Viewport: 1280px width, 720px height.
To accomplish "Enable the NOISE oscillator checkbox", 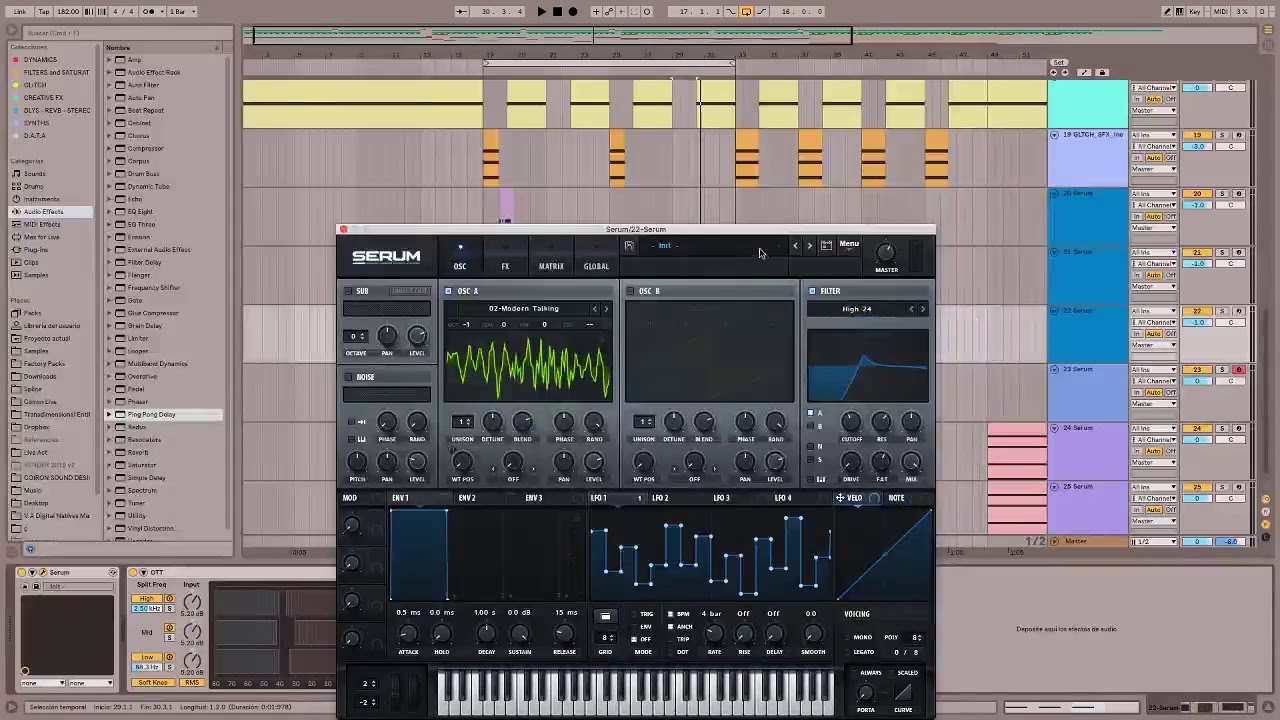I will click(x=348, y=377).
